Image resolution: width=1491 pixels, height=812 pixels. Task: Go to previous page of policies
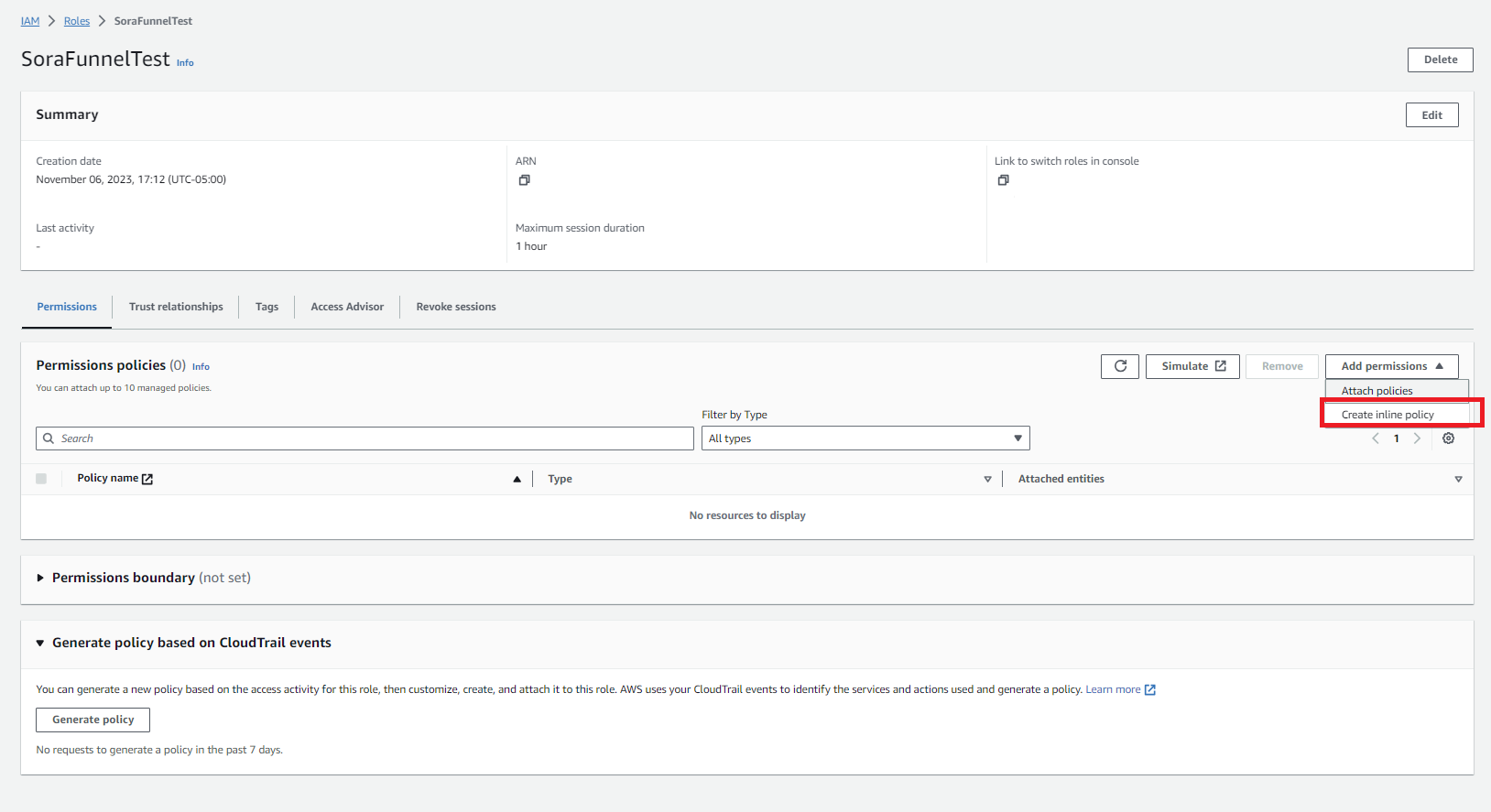tap(1376, 438)
